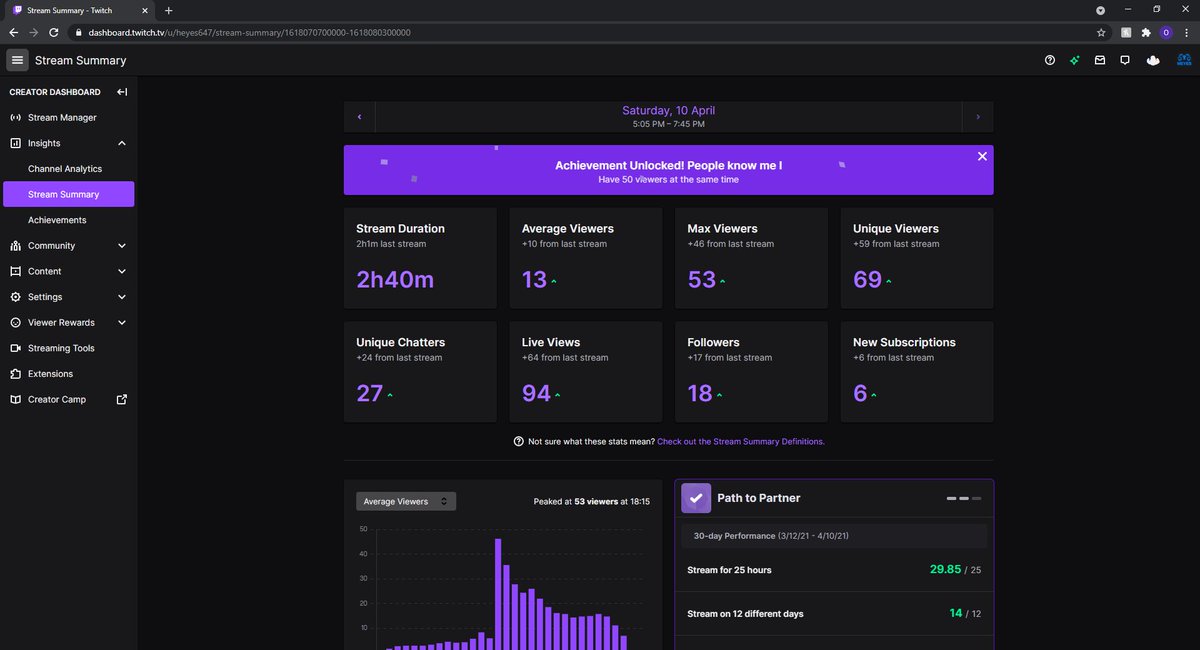Viewport: 1200px width, 650px height.
Task: Open the Chrome profile avatar
Action: pos(1166,32)
